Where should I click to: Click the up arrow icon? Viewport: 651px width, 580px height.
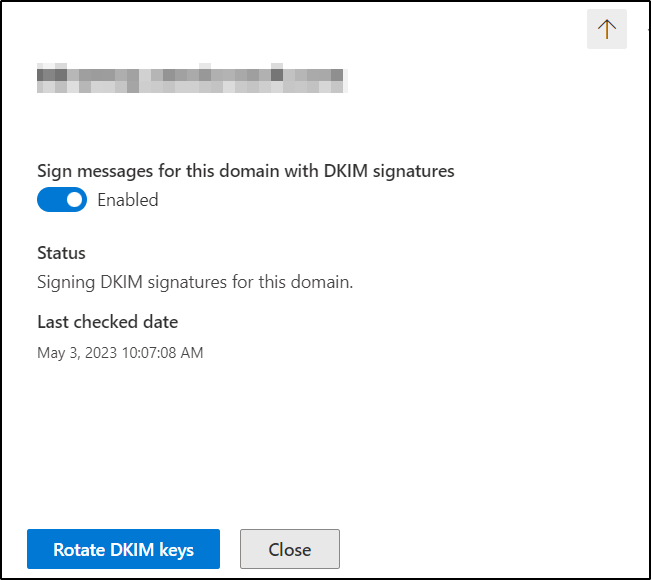pos(606,30)
